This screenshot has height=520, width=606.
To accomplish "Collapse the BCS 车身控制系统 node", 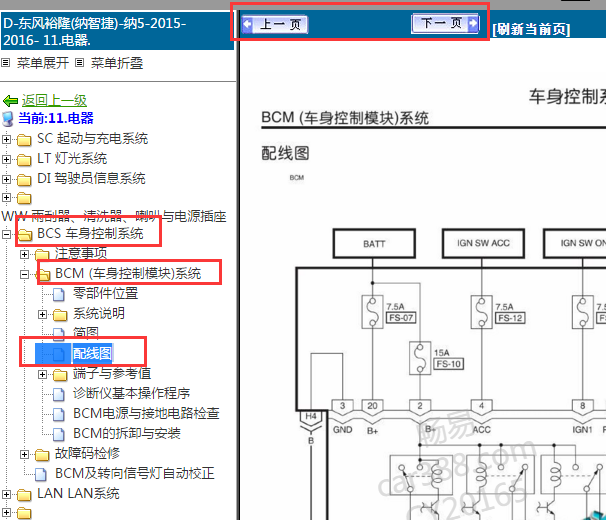I will pyautogui.click(x=6, y=234).
